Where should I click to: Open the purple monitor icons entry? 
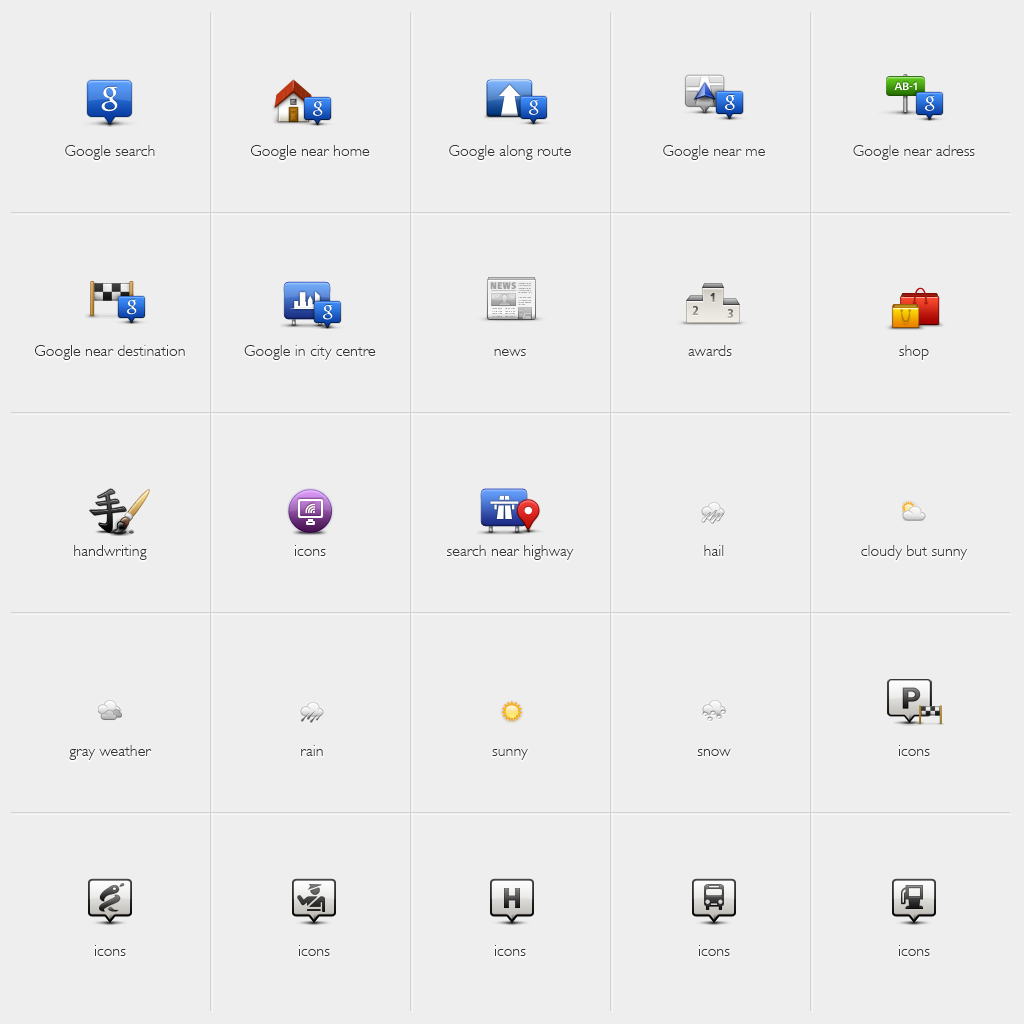(310, 512)
